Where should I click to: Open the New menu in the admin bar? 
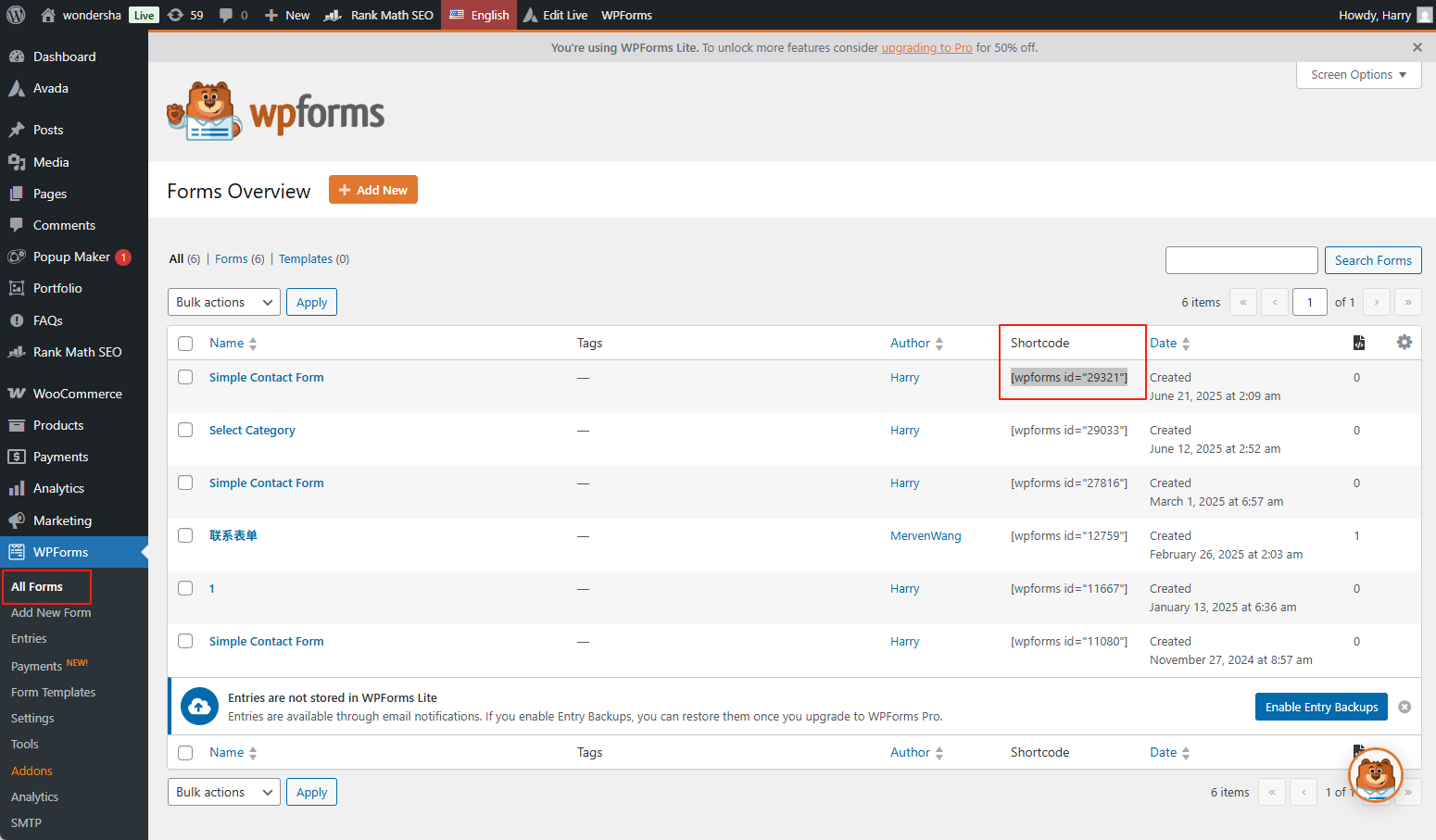pos(286,15)
